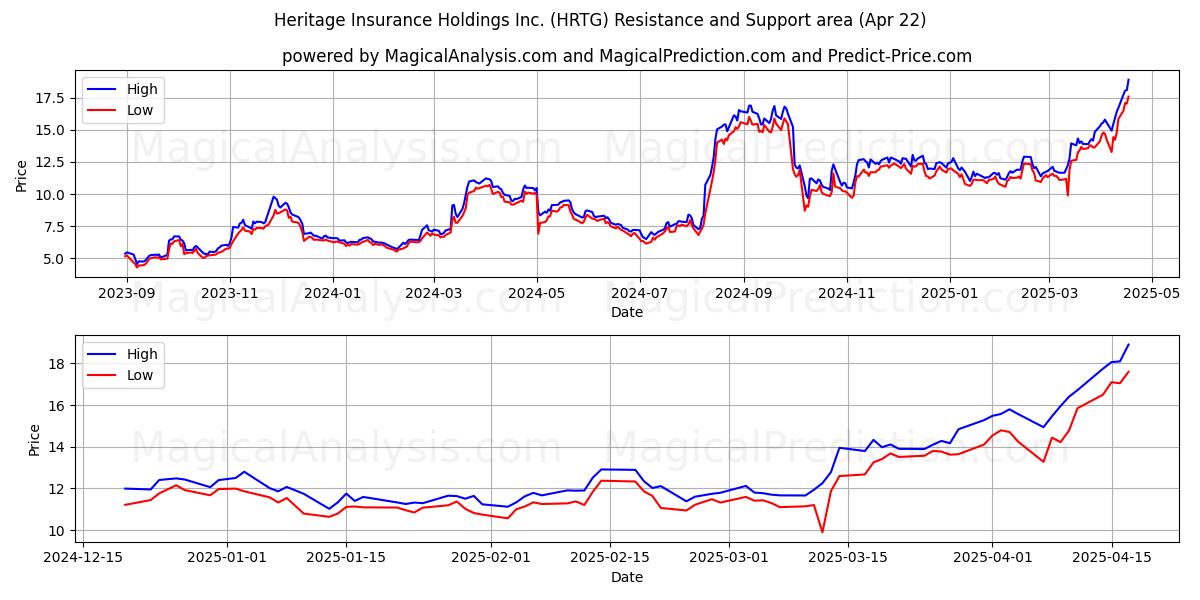Click the '2025-04-15' x-axis label
This screenshot has width=1200, height=600.
[x=1111, y=560]
